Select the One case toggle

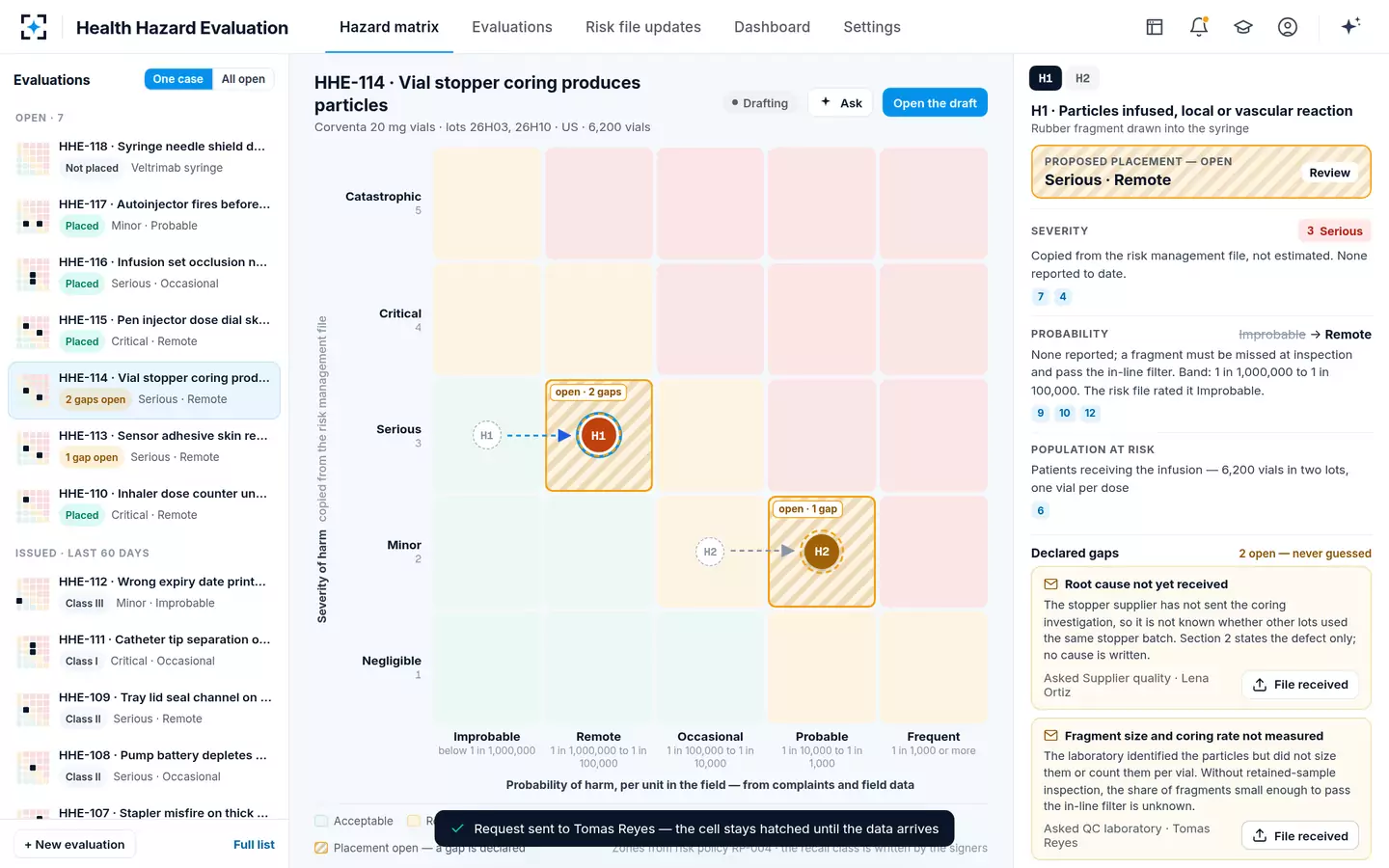(177, 79)
